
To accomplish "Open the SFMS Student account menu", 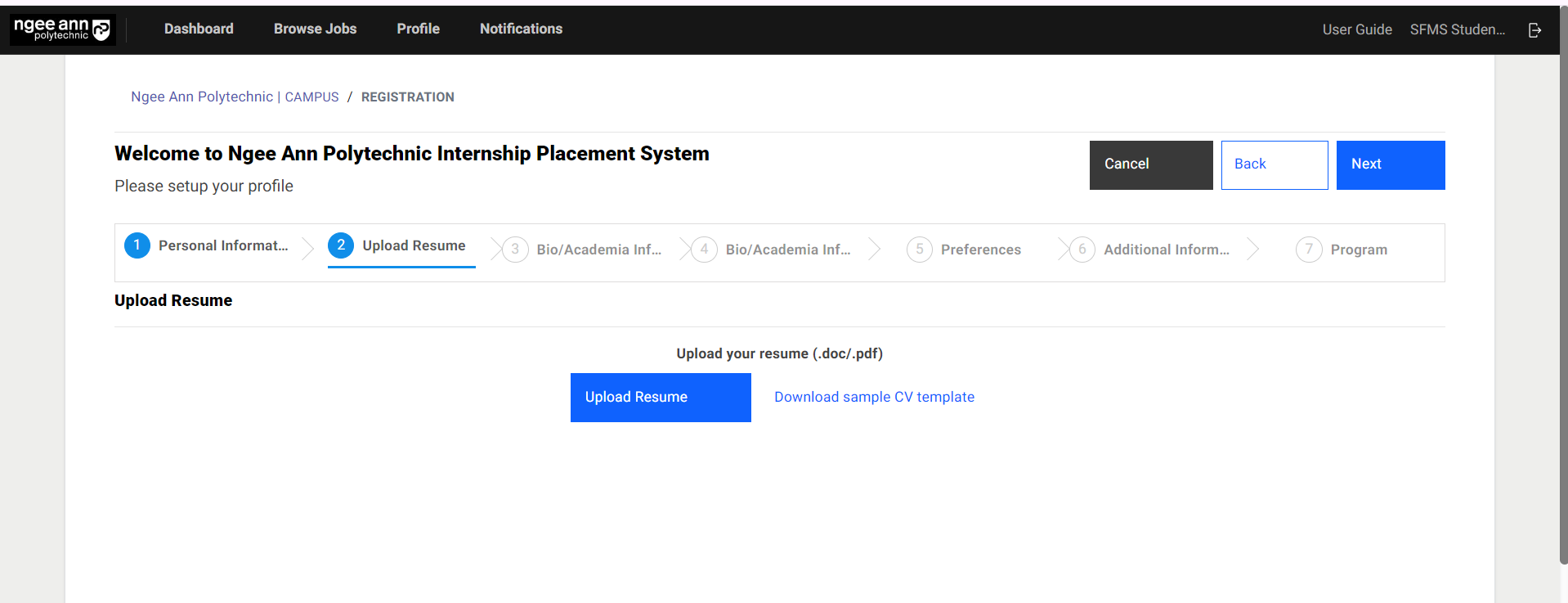I will tap(1457, 29).
